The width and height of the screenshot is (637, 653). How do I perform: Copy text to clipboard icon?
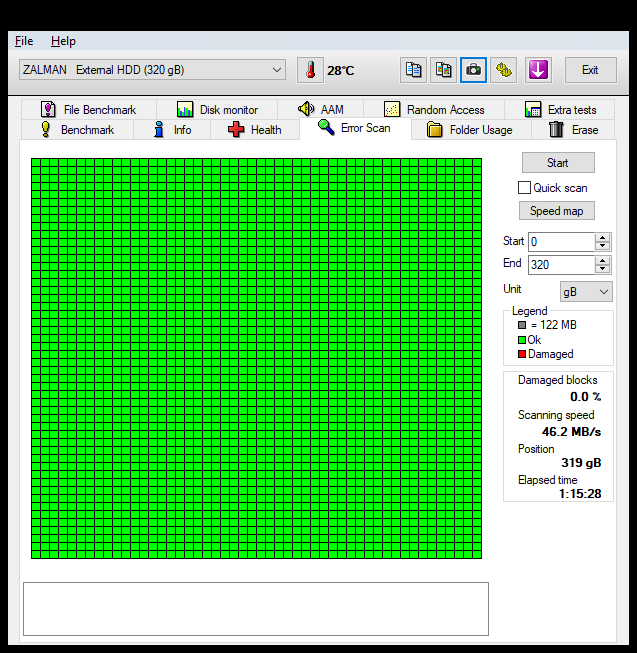coord(413,70)
